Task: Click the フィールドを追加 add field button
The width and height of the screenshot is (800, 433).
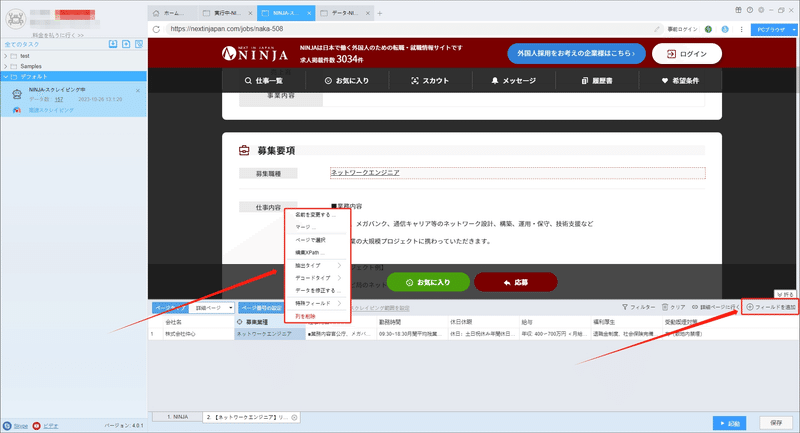Action: 770,307
